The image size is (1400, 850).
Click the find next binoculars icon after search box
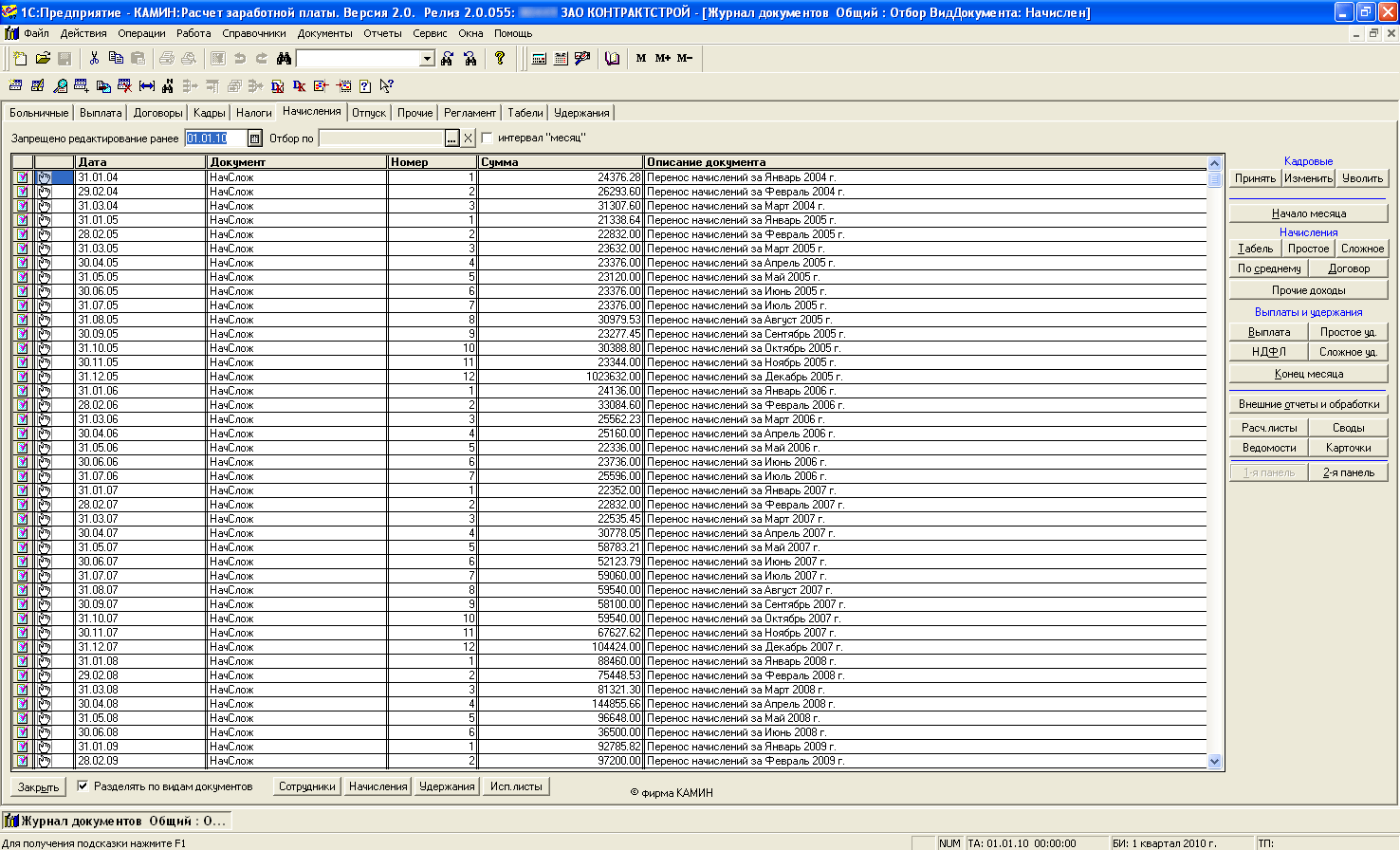448,59
